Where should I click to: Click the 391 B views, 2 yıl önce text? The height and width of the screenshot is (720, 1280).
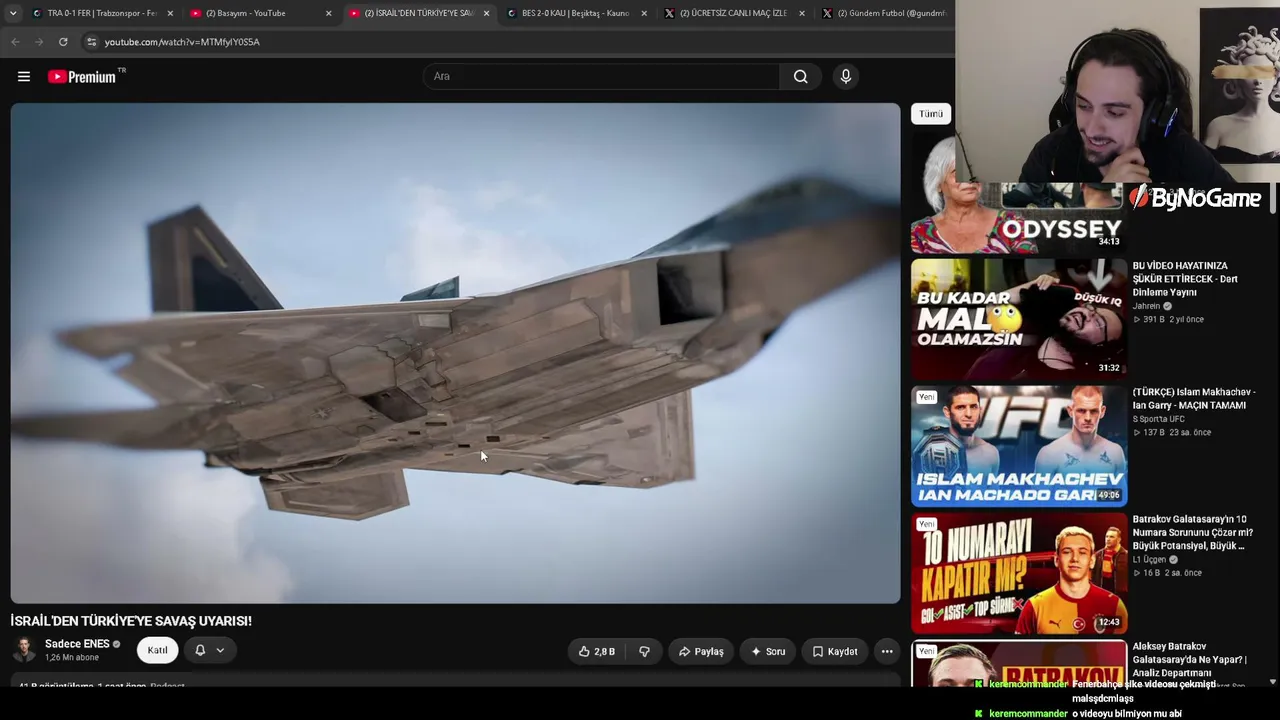tap(1168, 319)
